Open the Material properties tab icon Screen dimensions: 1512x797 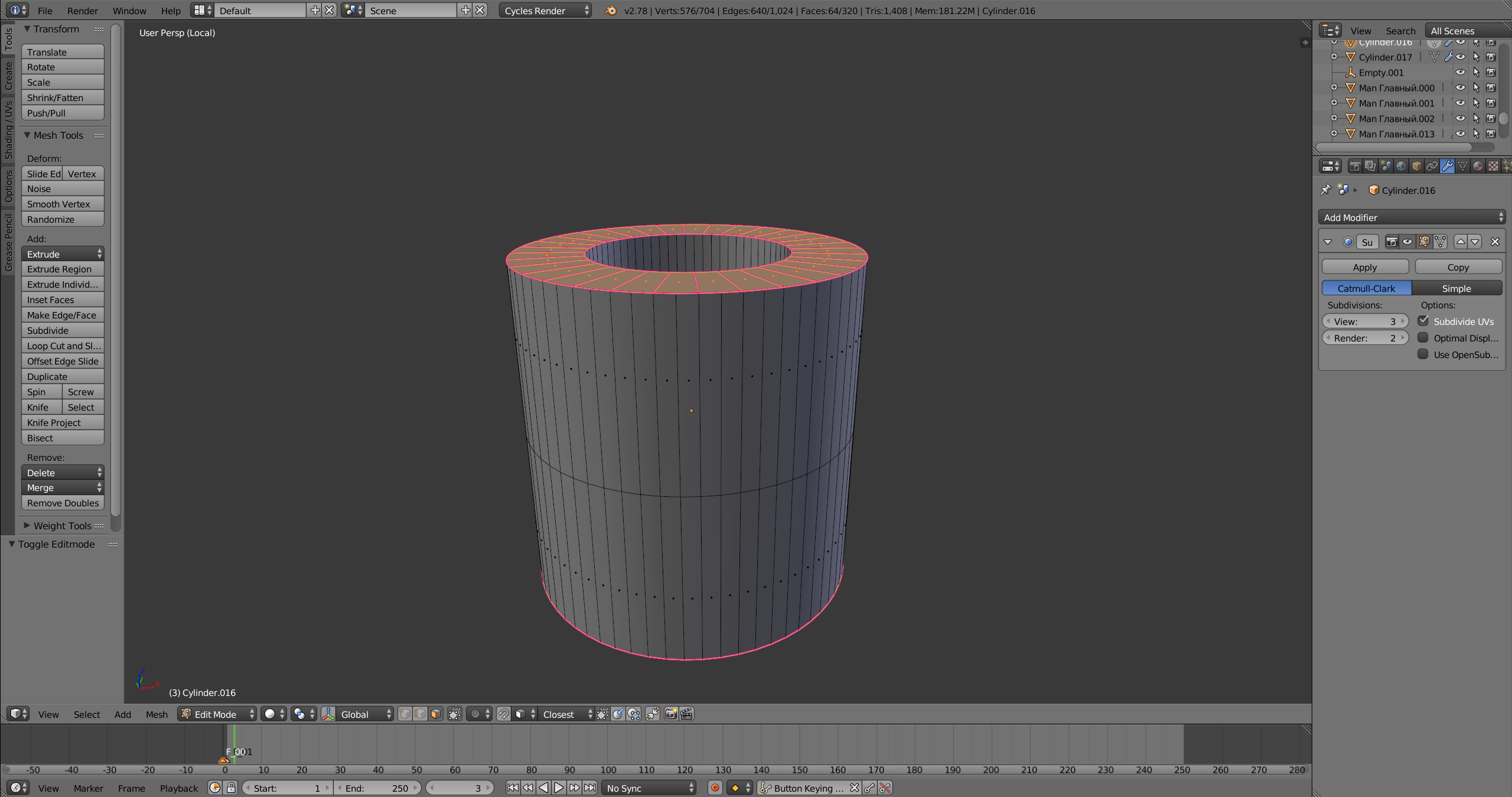[x=1478, y=167]
